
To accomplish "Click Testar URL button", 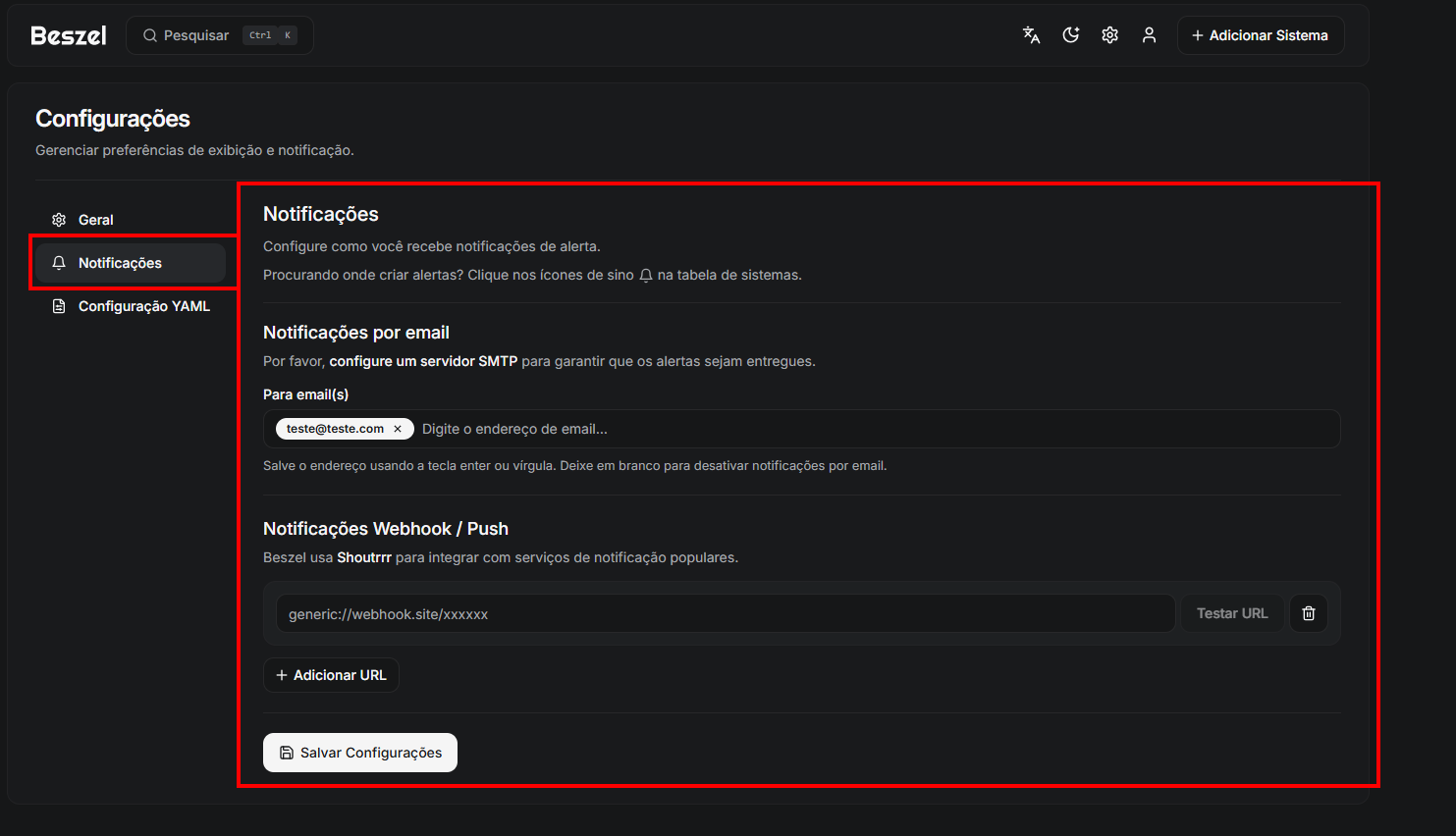I will click(x=1231, y=613).
